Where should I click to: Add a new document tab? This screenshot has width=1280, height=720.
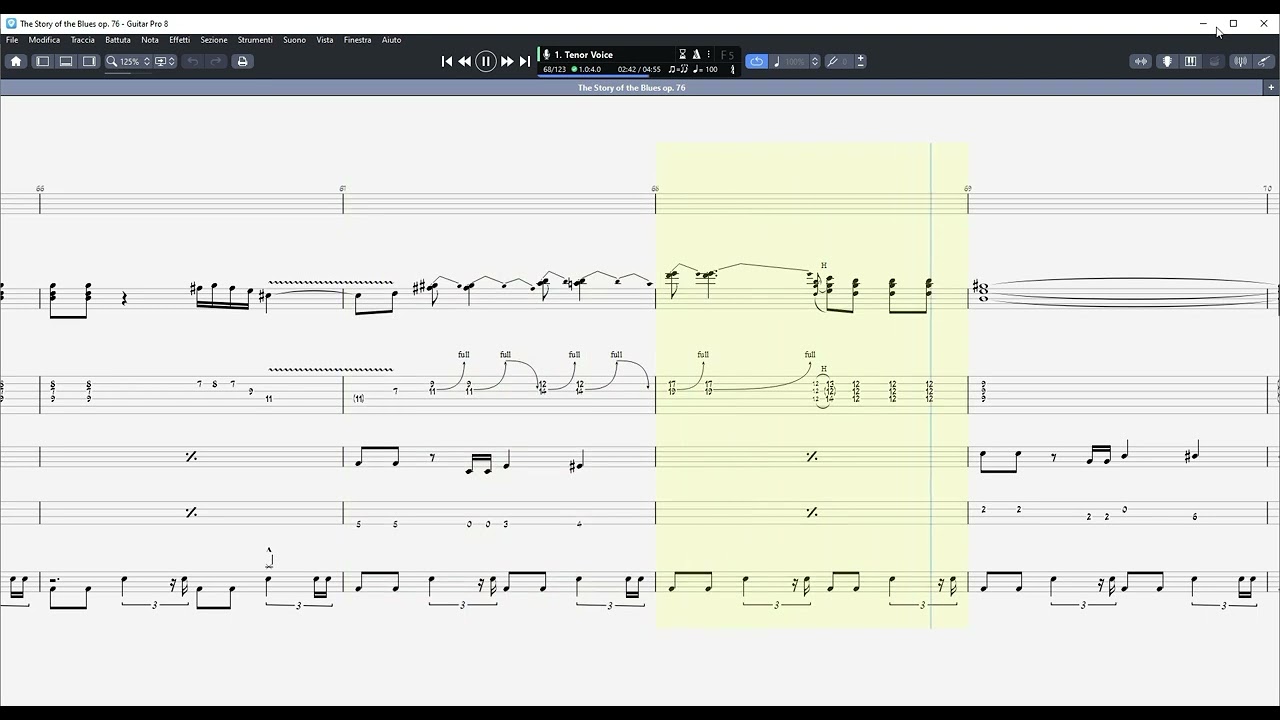(1271, 88)
